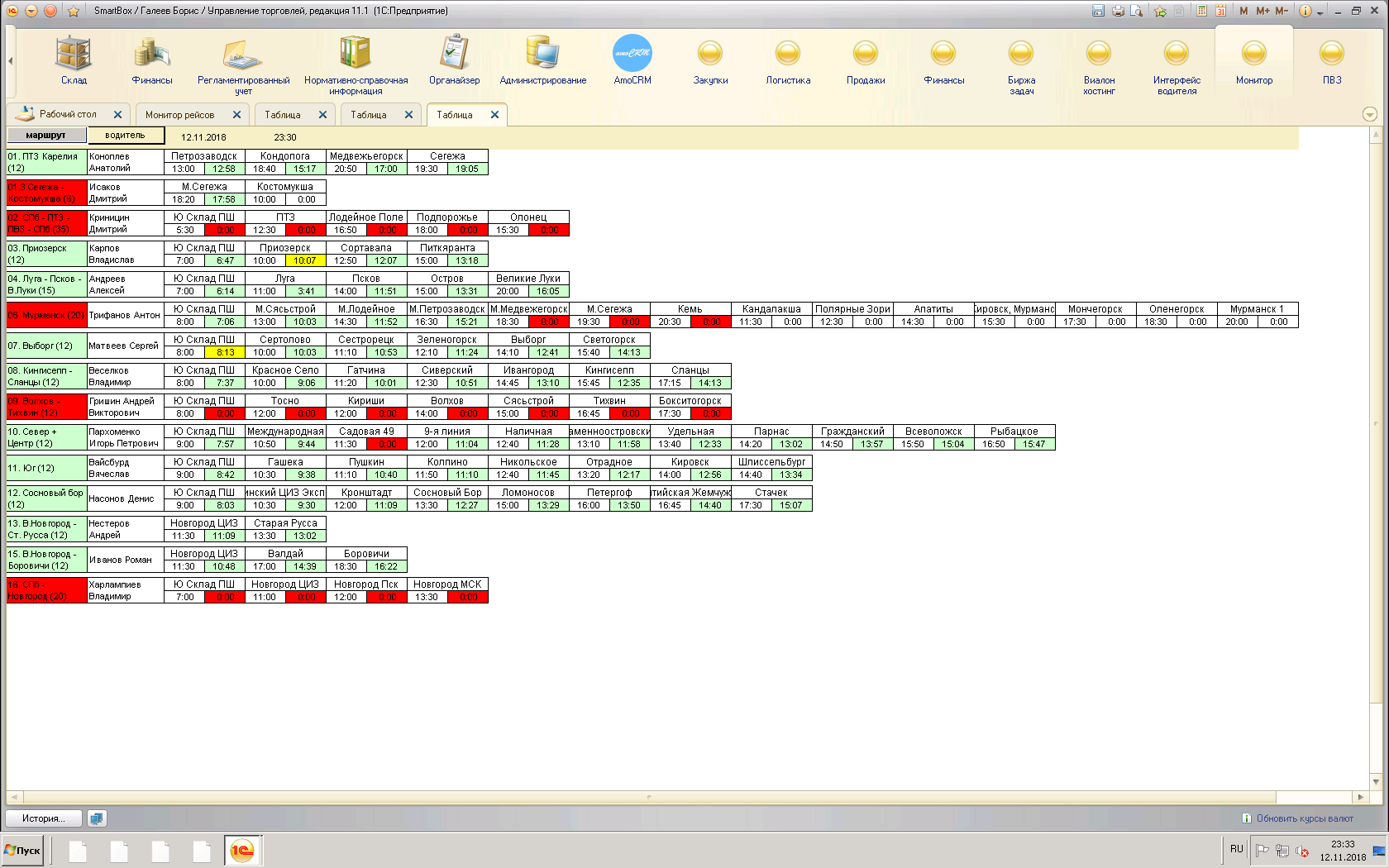The image size is (1389, 868).
Task: Click the Save icon in title bar
Action: [1098, 11]
